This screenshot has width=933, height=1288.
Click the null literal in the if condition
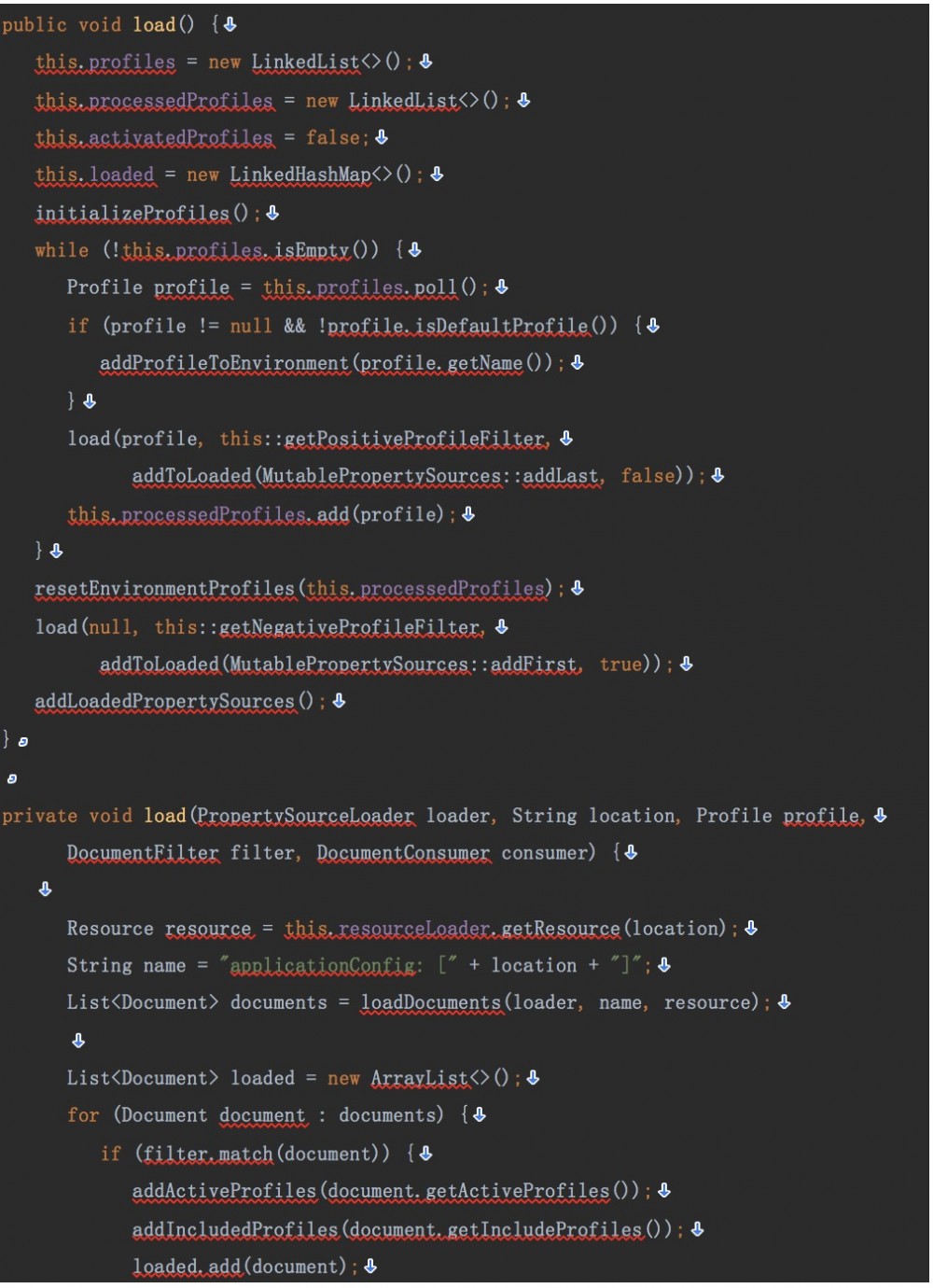pyautogui.click(x=250, y=325)
